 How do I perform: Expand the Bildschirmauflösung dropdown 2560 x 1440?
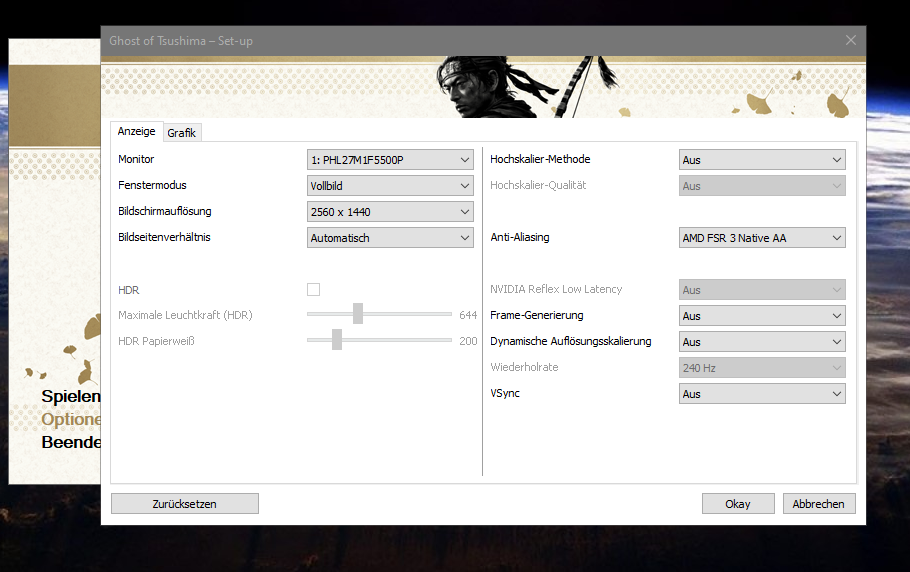390,212
